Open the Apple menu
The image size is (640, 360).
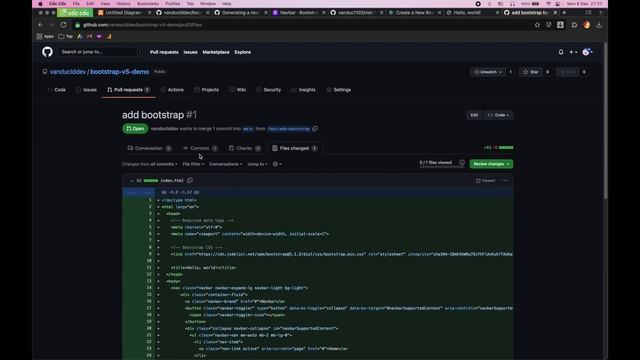40,4
